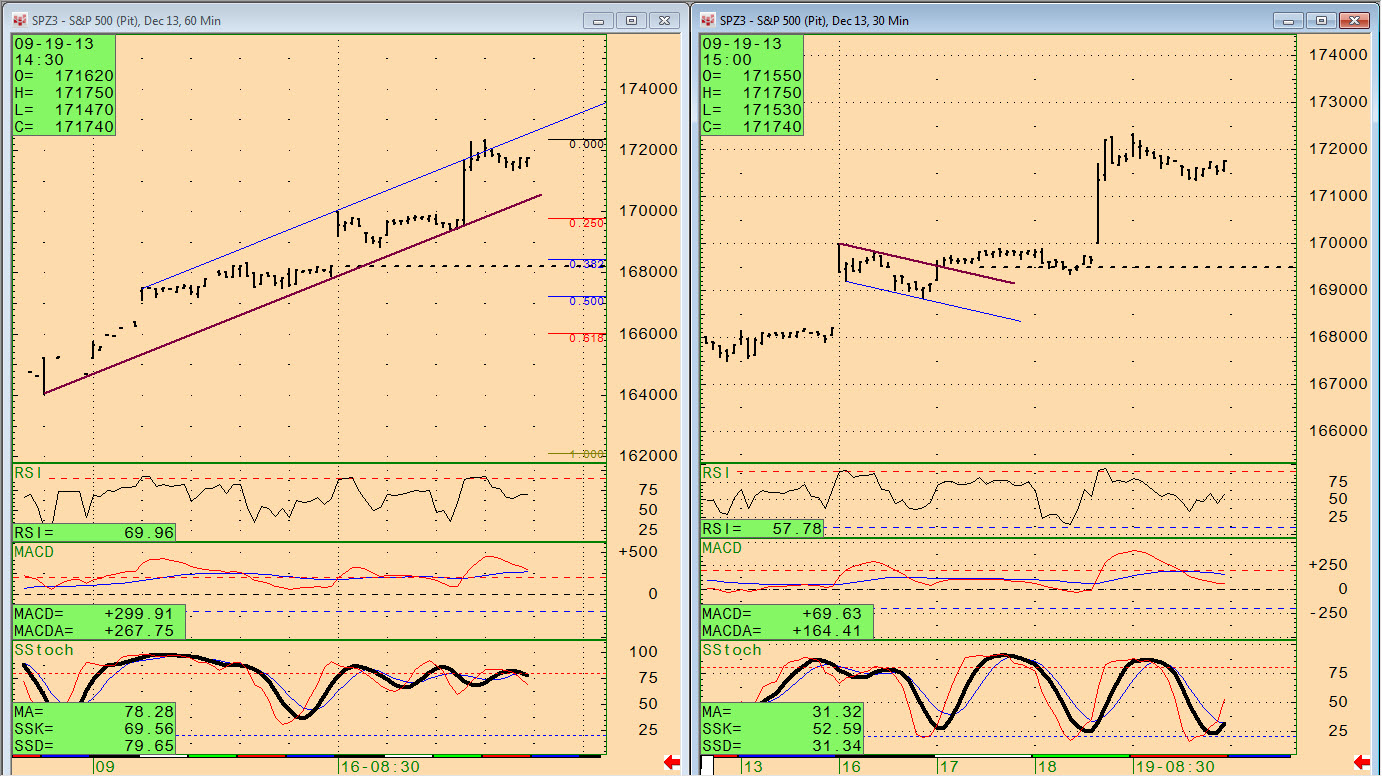The height and width of the screenshot is (777, 1382).
Task: Click the MACD value box in the 60 Min chart
Action: 98,622
